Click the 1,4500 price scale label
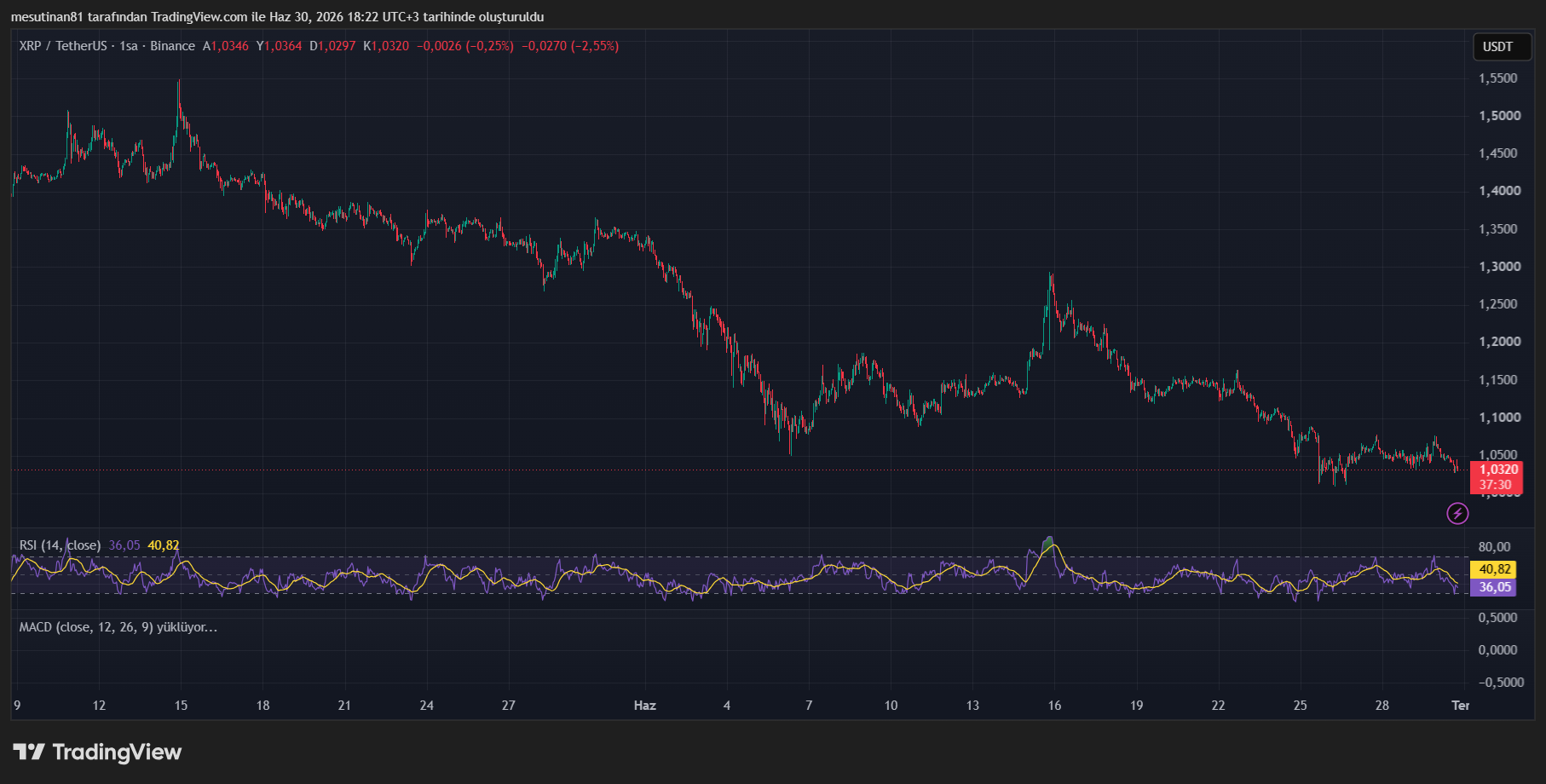This screenshot has width=1546, height=784. (1498, 153)
